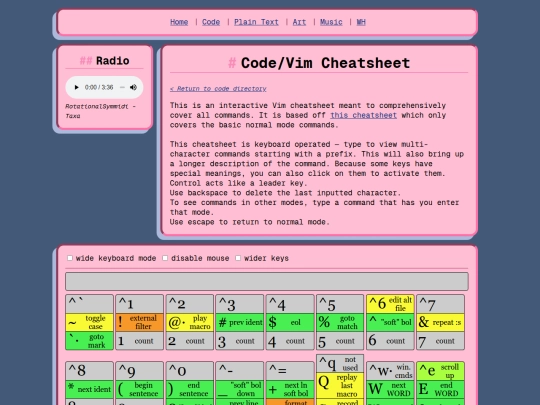Click the & repeat :s key
This screenshot has width=540, height=405.
pos(440,322)
